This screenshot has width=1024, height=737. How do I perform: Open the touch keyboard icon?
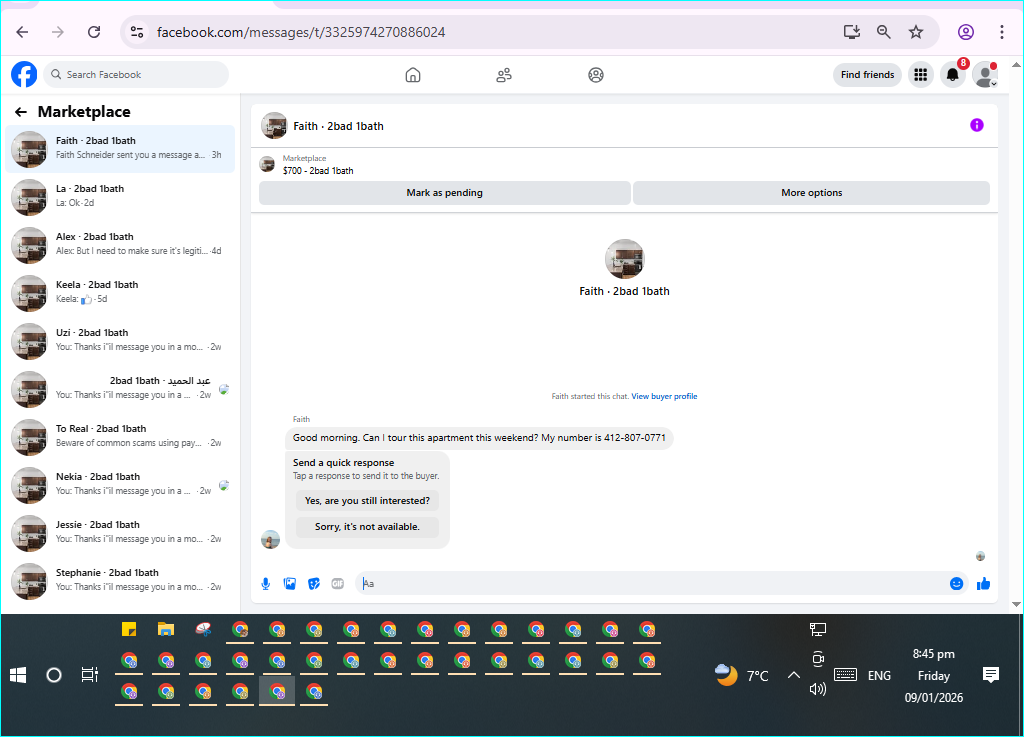(x=846, y=675)
